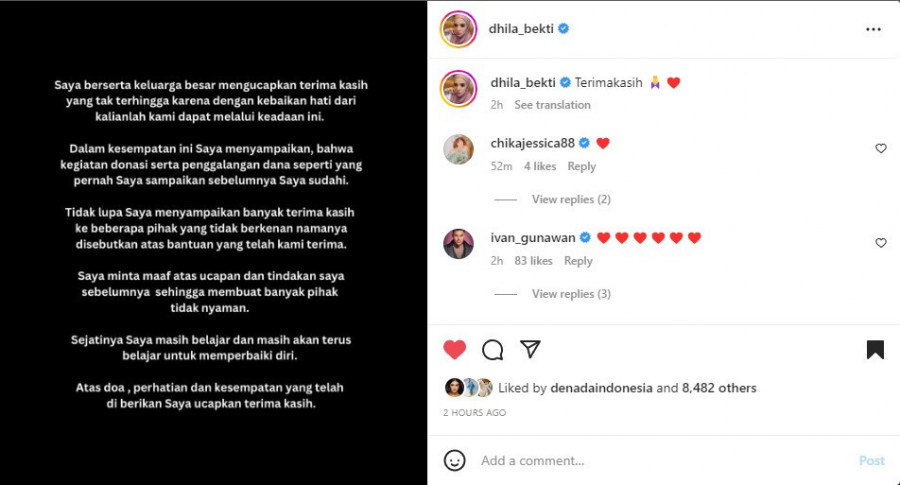The width and height of the screenshot is (900, 485).
Task: Like ivan_gunawan's comment with heart icon
Action: pos(880,243)
